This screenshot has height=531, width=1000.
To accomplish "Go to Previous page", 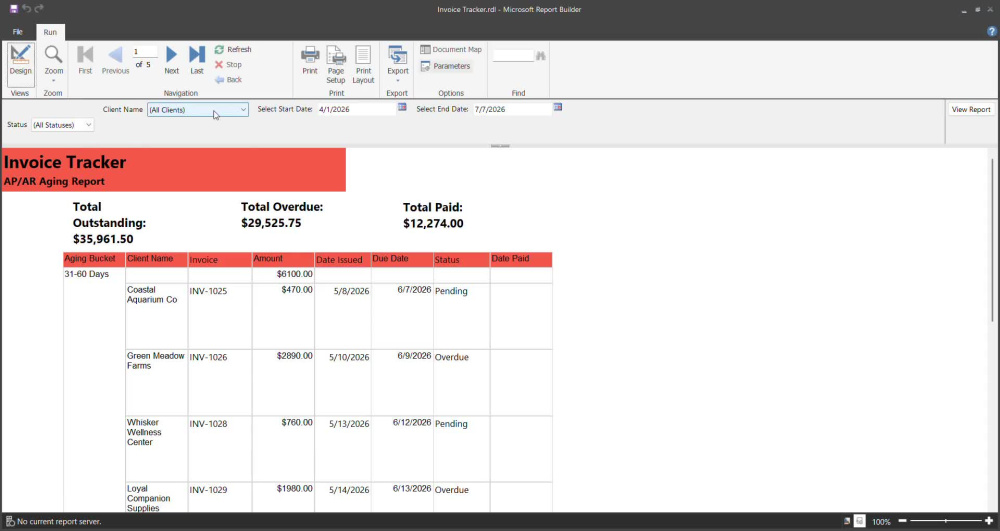I will click(115, 61).
